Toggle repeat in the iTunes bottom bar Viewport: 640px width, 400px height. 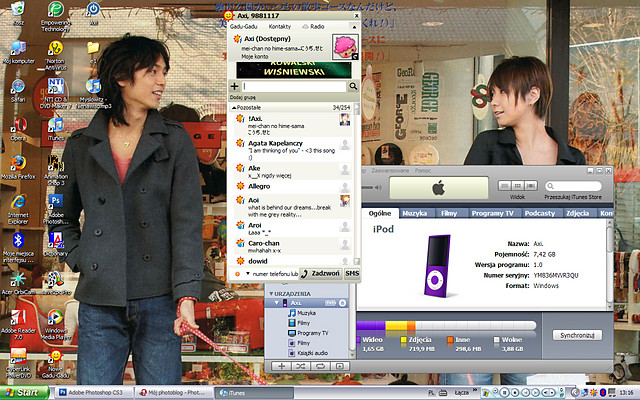(x=320, y=366)
